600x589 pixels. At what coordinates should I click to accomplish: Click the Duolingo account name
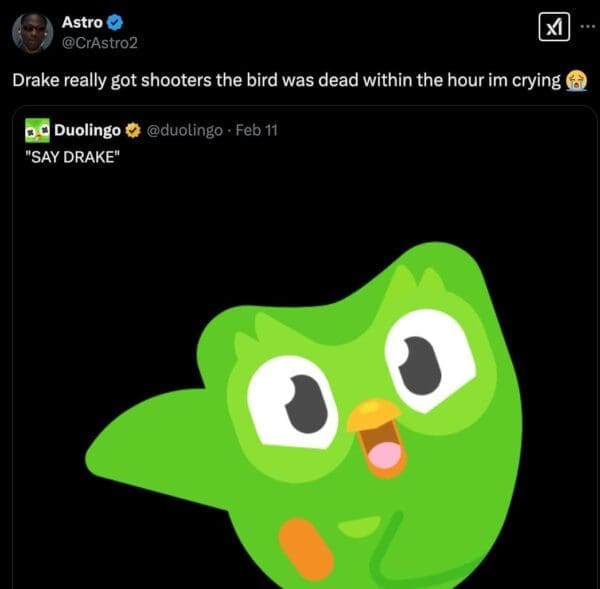(87, 130)
